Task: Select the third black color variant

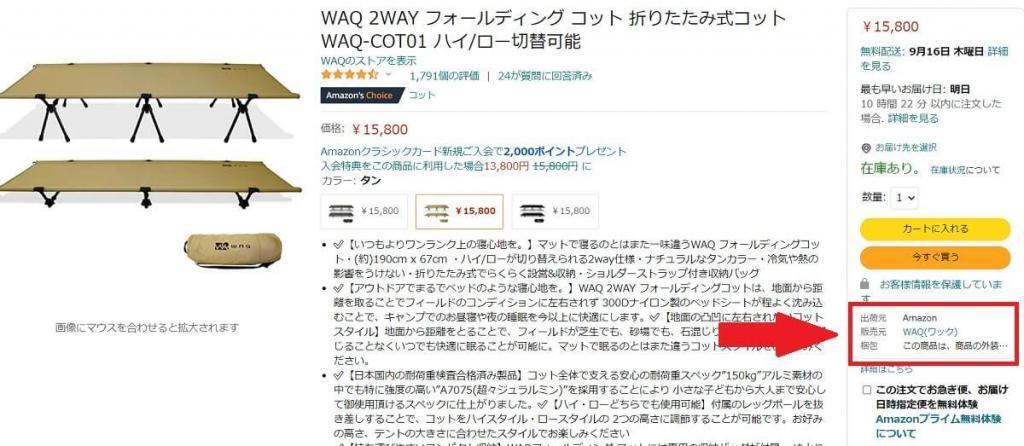Action: (x=554, y=212)
